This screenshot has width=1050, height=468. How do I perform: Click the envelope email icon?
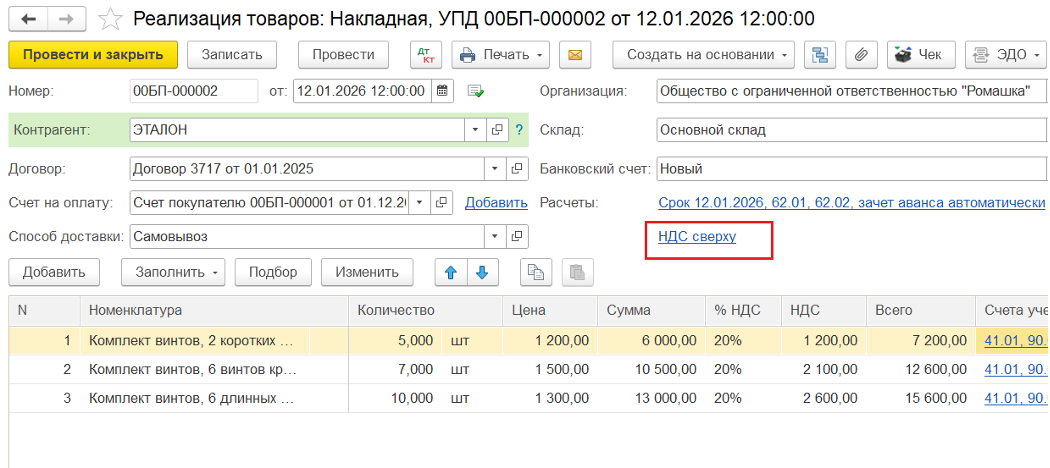pos(574,54)
